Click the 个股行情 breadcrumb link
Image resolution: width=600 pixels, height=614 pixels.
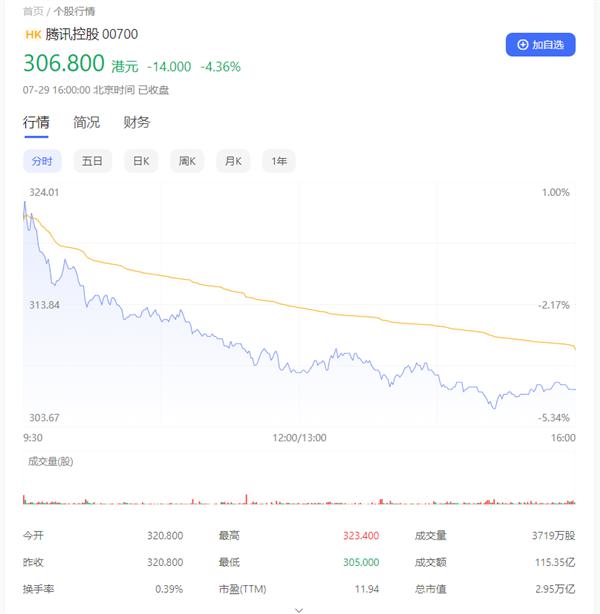click(x=74, y=11)
